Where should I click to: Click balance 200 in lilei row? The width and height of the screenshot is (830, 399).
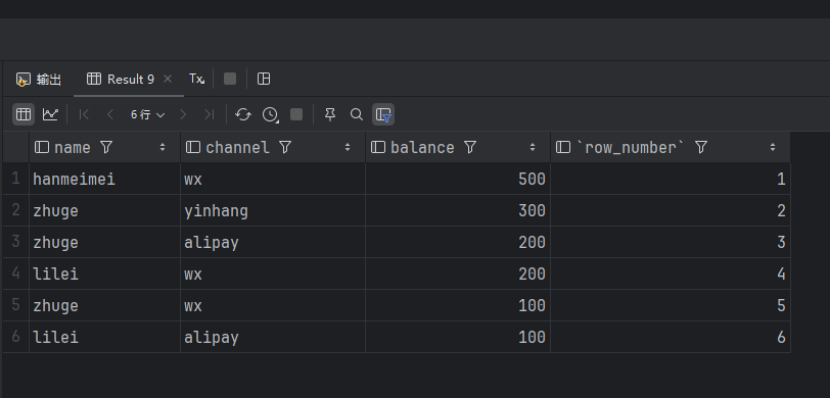pyautogui.click(x=458, y=274)
